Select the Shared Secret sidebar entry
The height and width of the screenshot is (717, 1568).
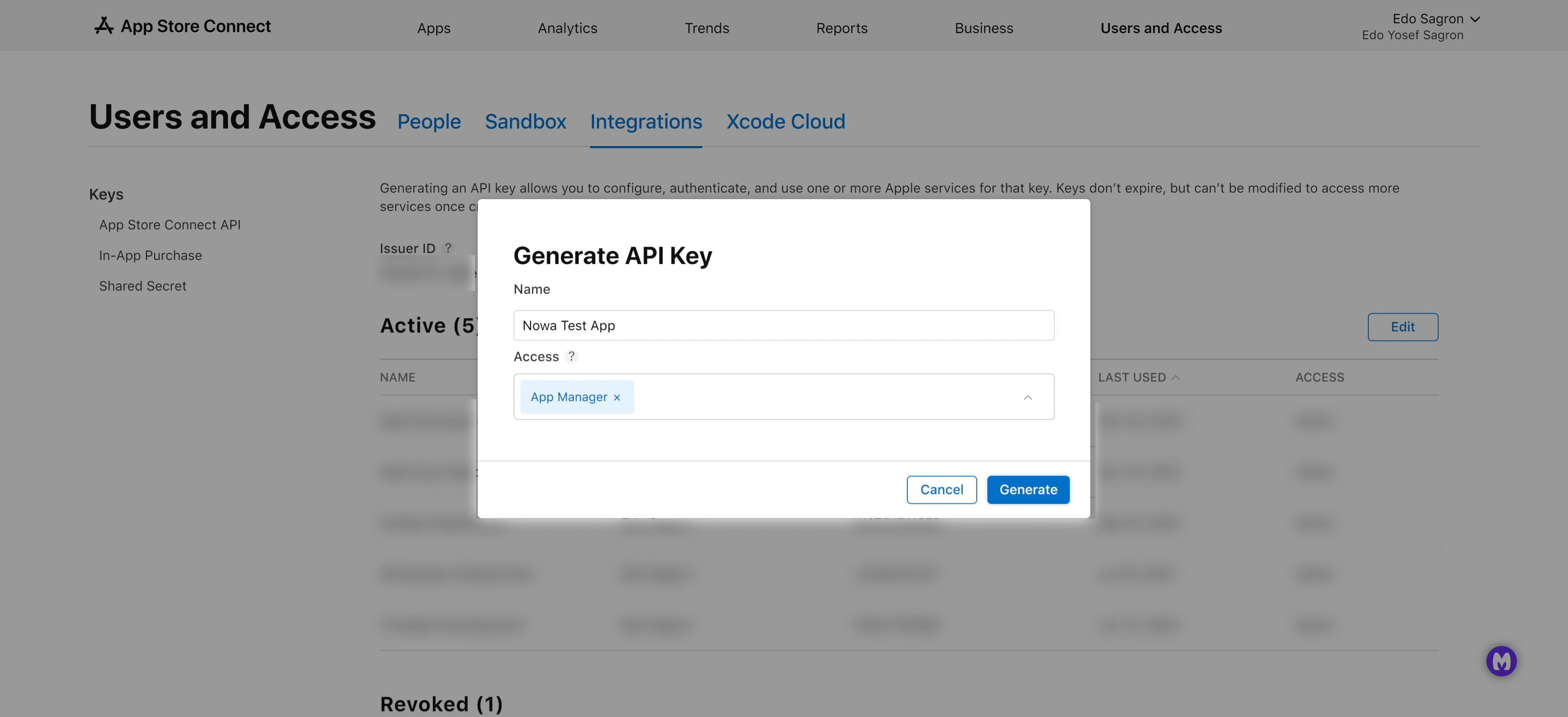coord(143,285)
